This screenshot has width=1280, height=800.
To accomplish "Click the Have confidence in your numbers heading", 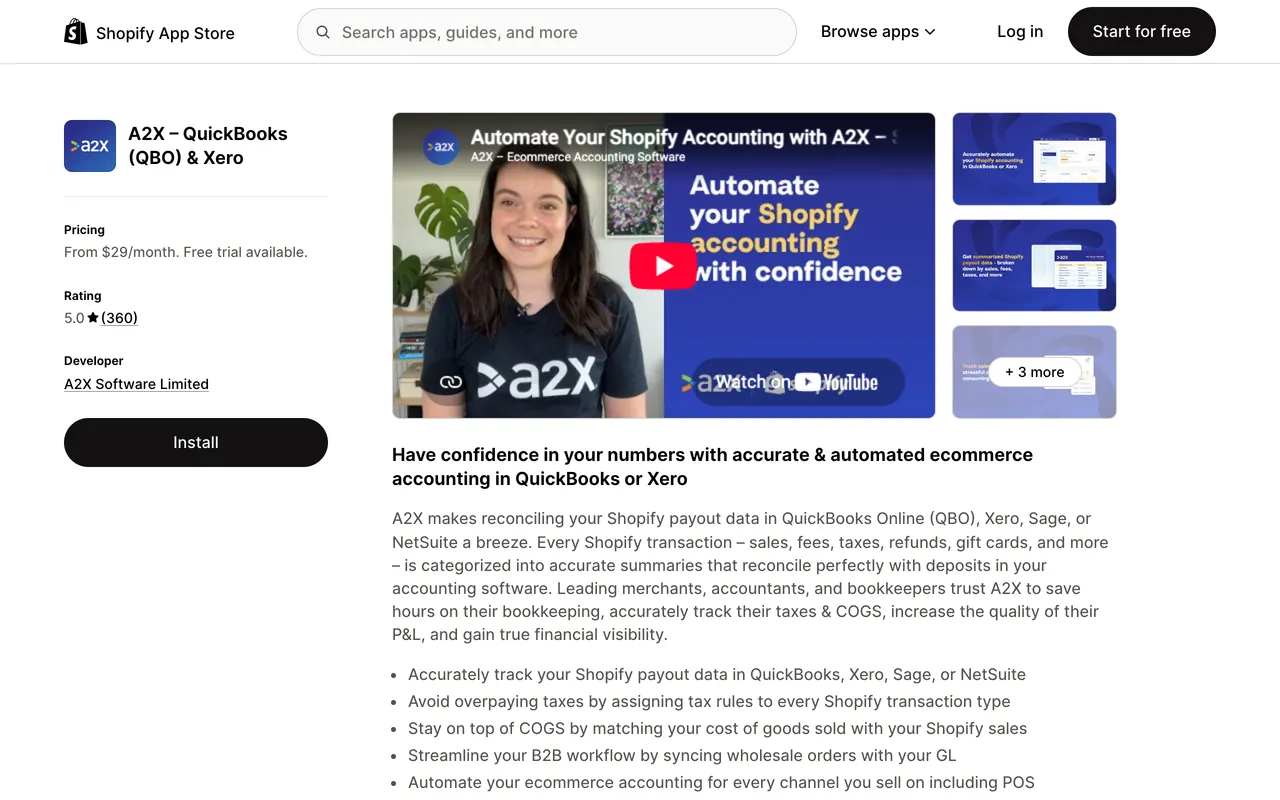I will 712,467.
